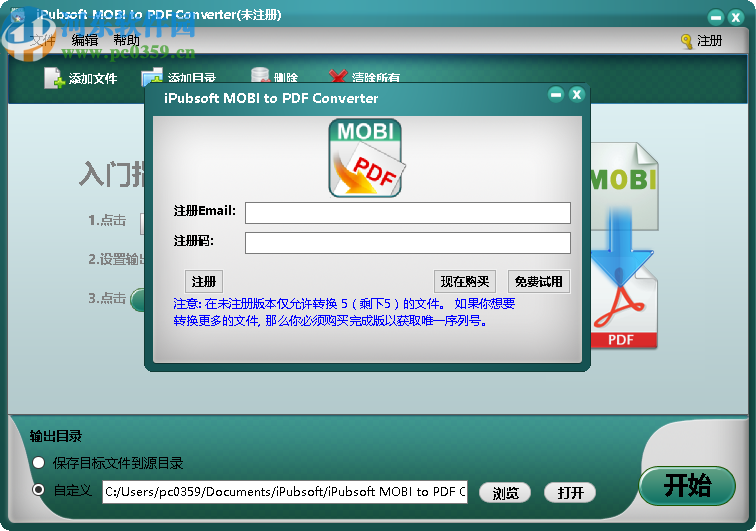
Task: Open the 文件 menu
Action: (42, 41)
